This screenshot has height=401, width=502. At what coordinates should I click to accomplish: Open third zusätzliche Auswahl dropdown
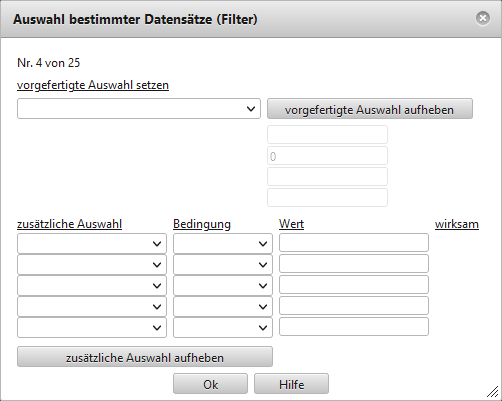click(92, 286)
